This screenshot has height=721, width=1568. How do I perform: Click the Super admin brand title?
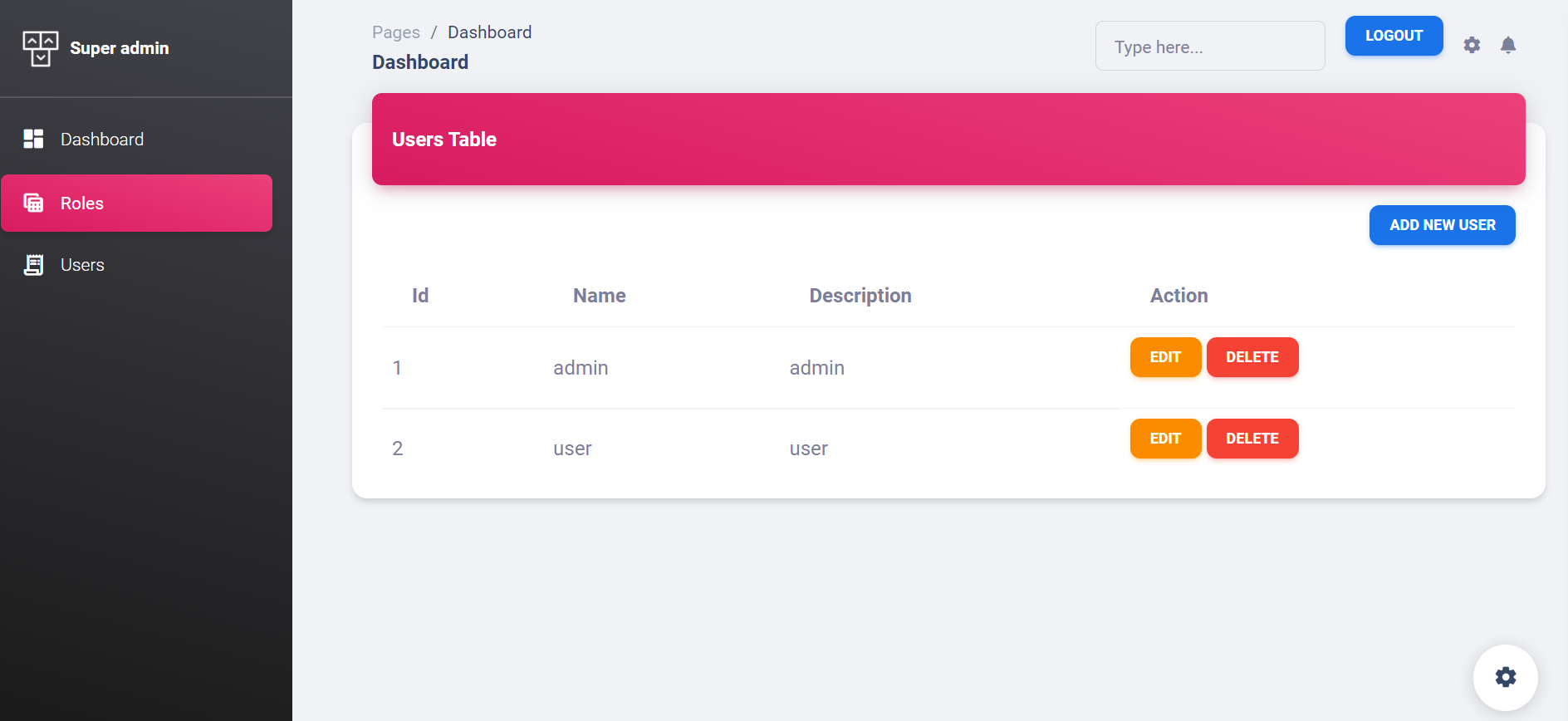coord(119,48)
